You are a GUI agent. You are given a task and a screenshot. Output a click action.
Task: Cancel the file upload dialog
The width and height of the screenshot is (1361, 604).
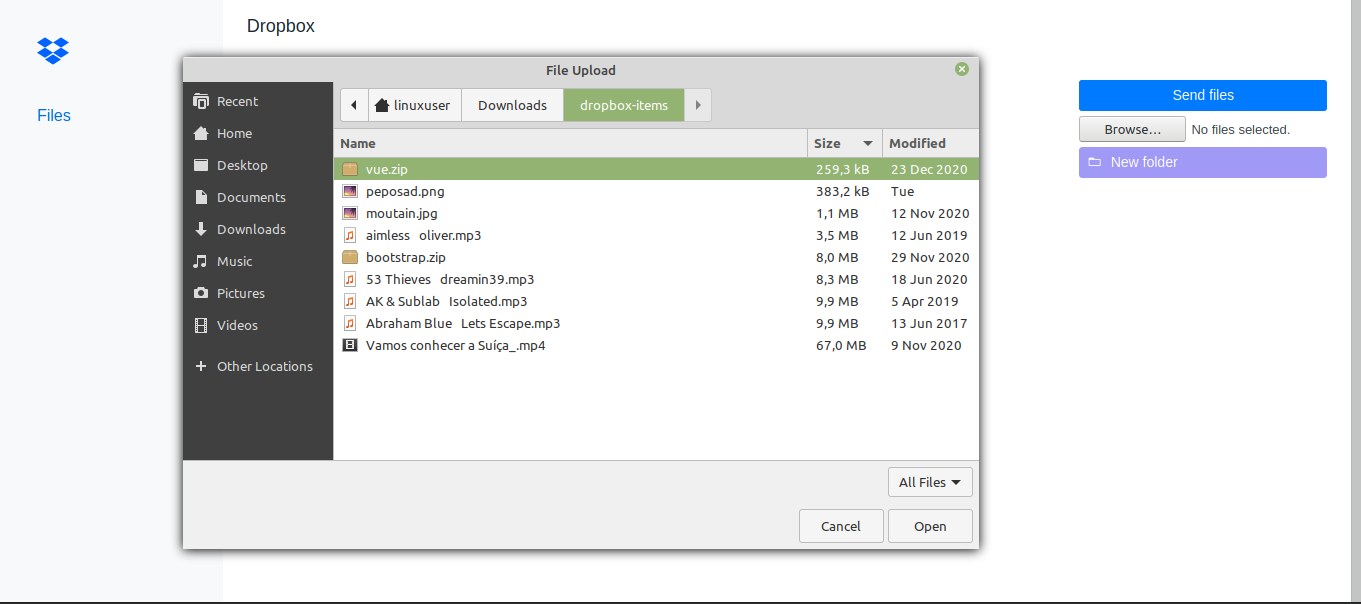841,526
